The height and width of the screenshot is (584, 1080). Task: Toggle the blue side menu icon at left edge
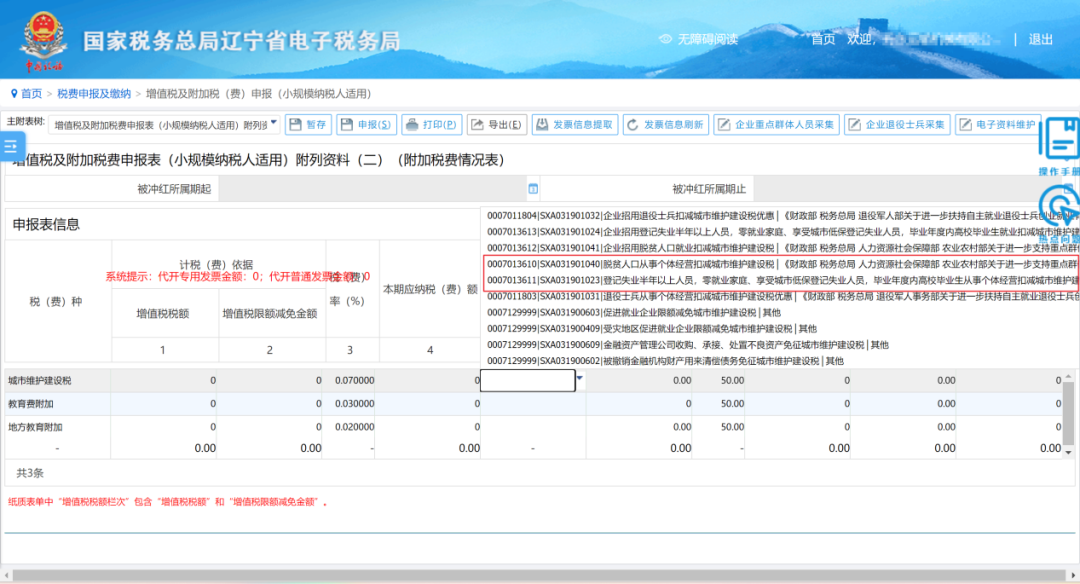point(12,146)
